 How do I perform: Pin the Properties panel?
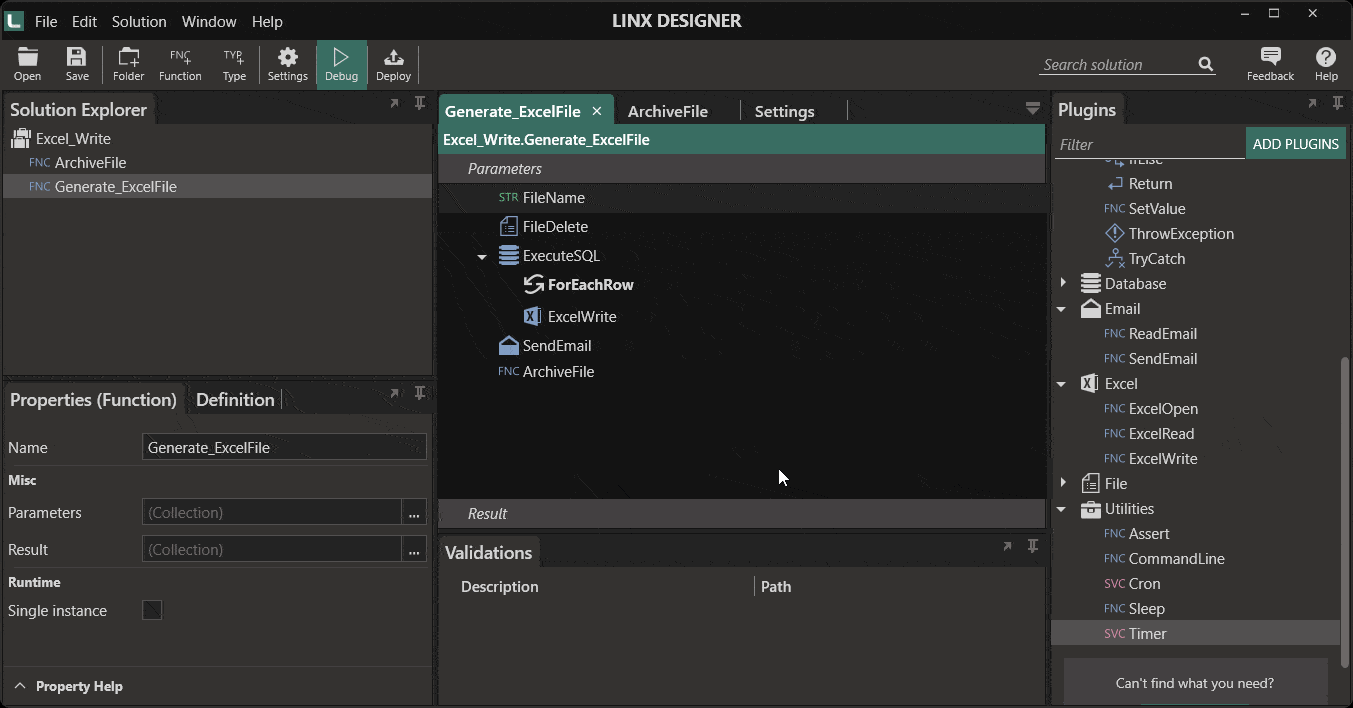(x=420, y=393)
